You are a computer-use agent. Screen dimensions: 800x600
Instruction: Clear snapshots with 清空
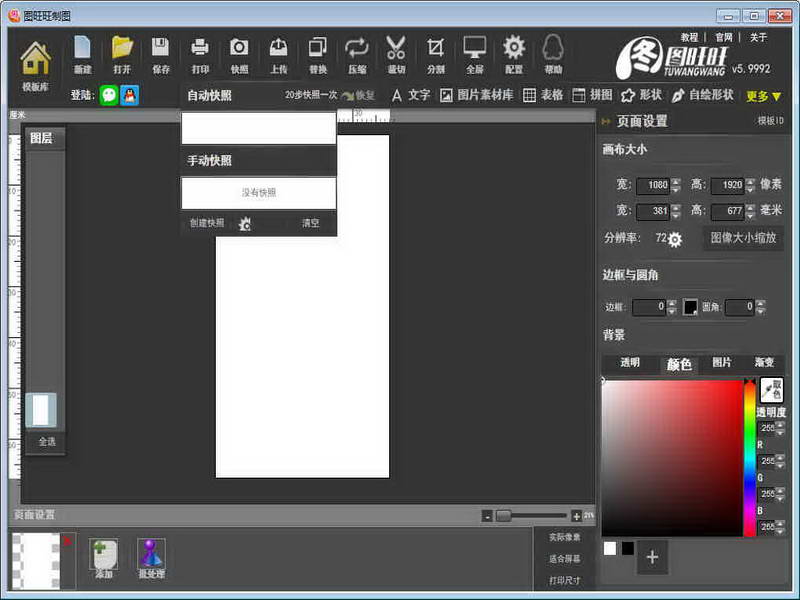[310, 223]
